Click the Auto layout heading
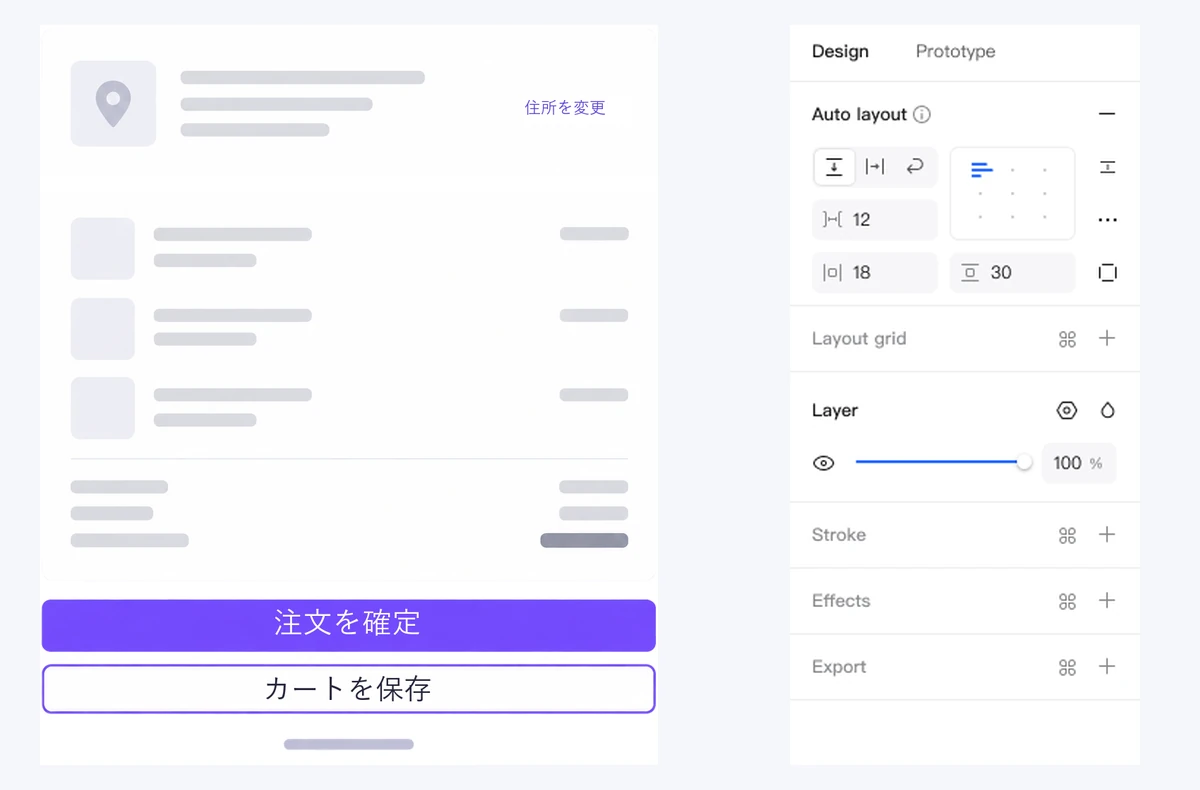Image resolution: width=1200 pixels, height=790 pixels. tap(859, 114)
